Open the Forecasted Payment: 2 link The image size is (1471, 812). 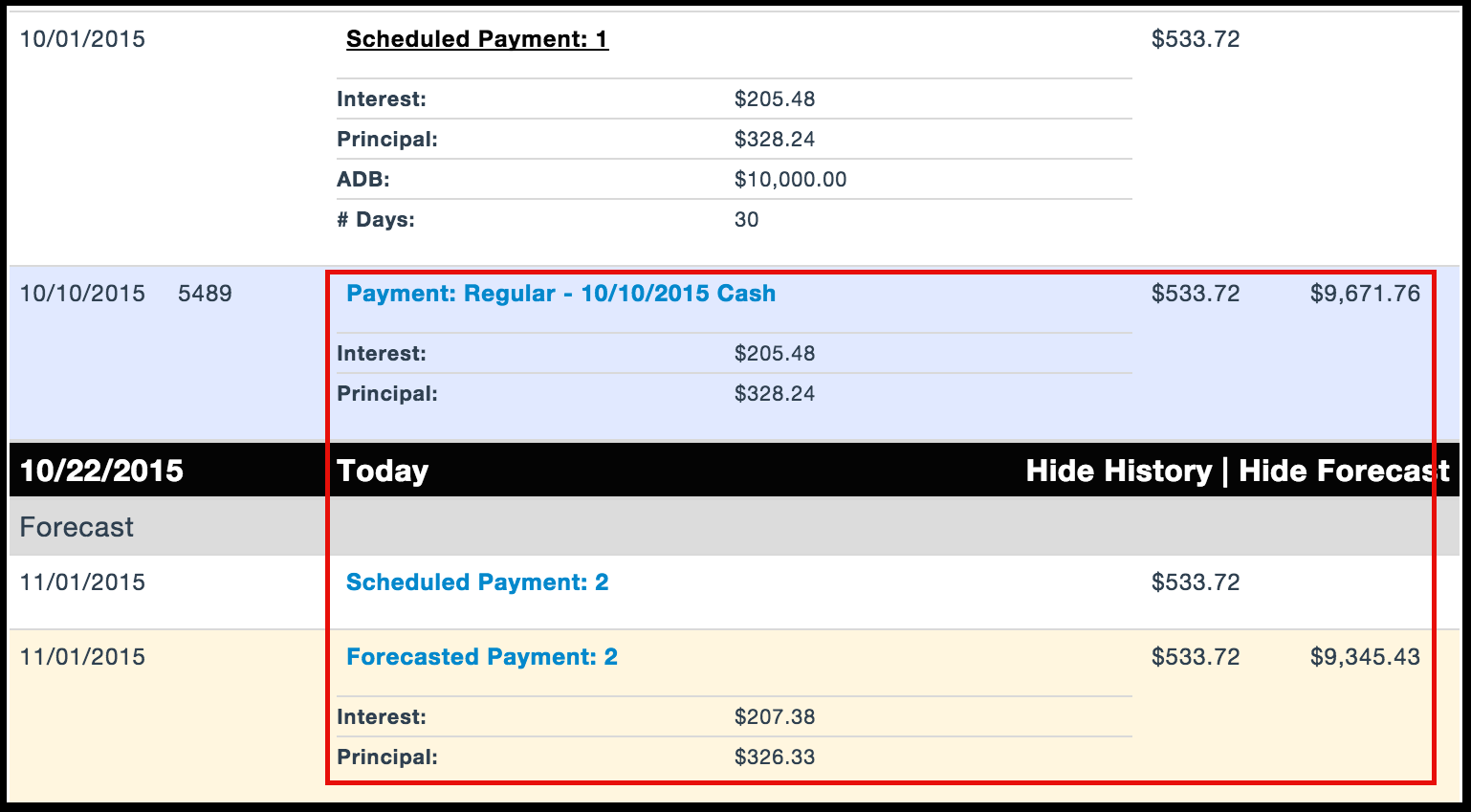pos(482,657)
